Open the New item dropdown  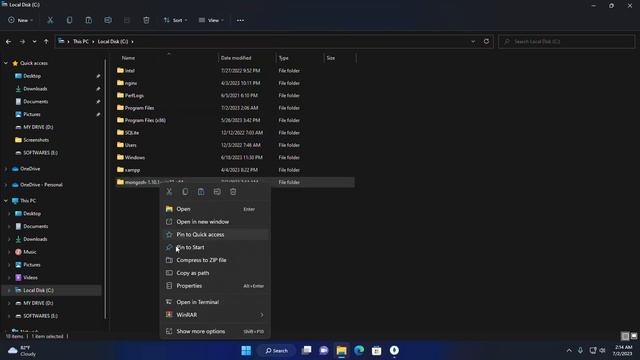click(20, 20)
